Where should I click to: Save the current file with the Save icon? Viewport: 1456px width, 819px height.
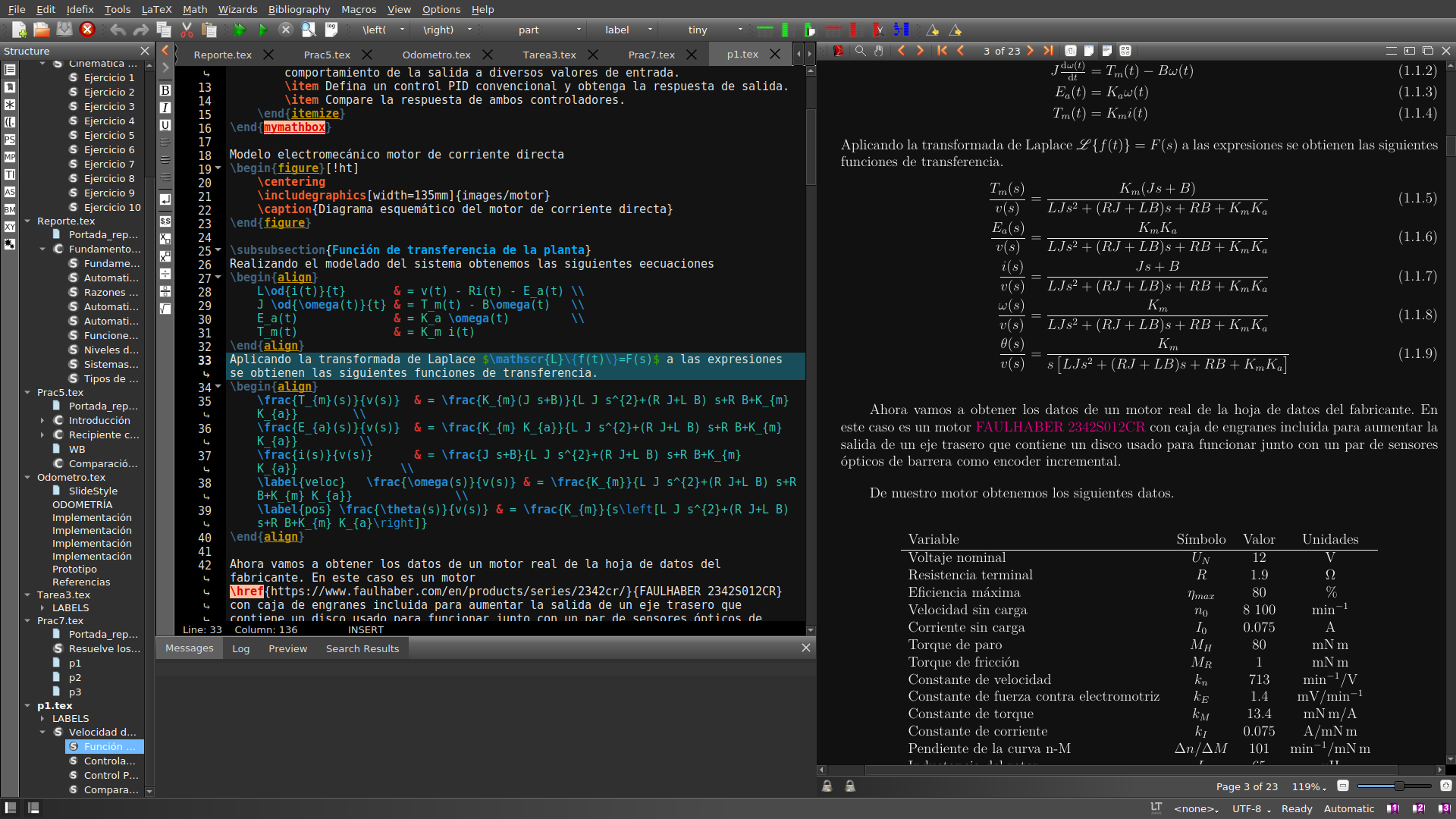[64, 30]
